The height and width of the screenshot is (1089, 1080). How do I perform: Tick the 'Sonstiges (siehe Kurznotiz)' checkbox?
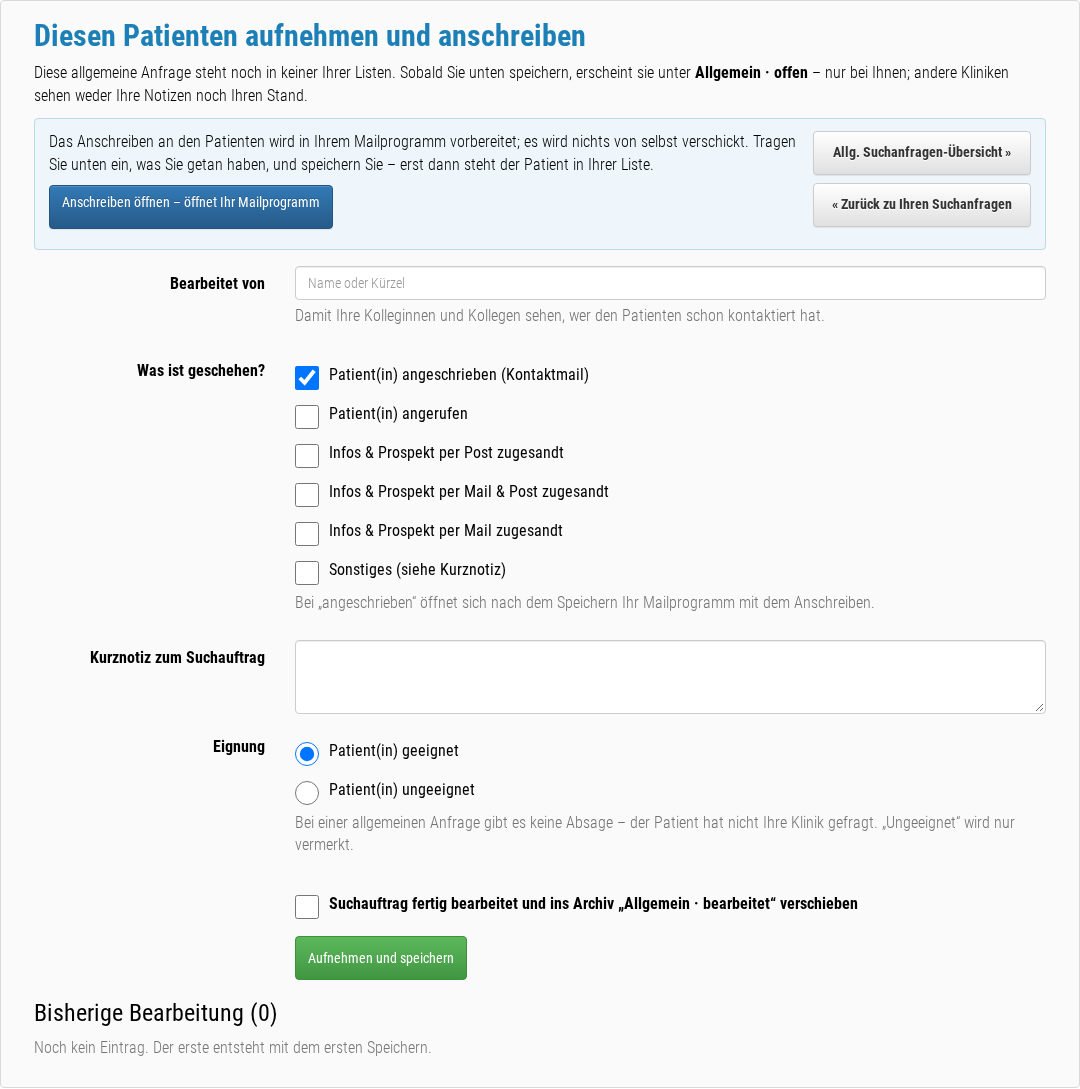coord(307,572)
